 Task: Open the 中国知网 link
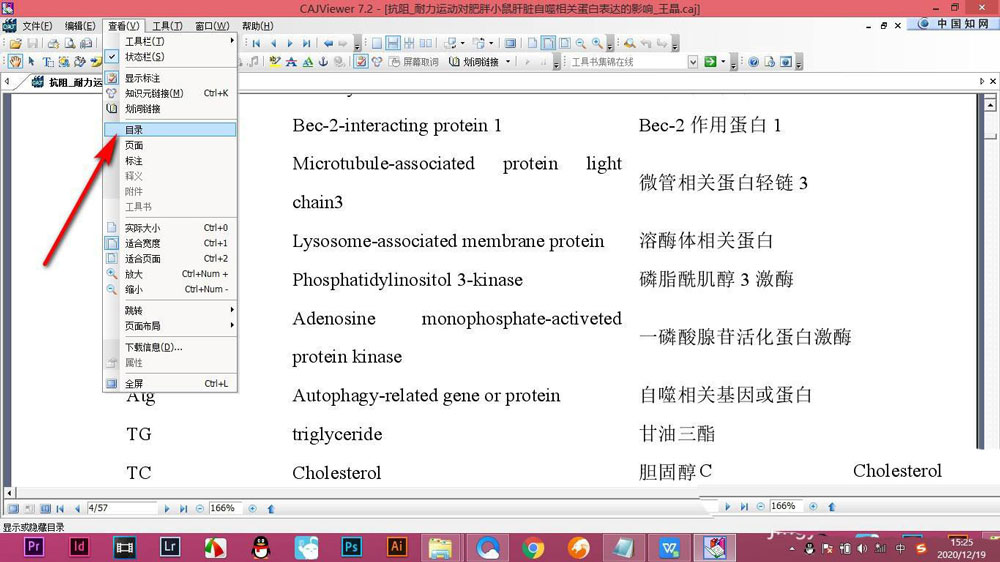(x=955, y=24)
